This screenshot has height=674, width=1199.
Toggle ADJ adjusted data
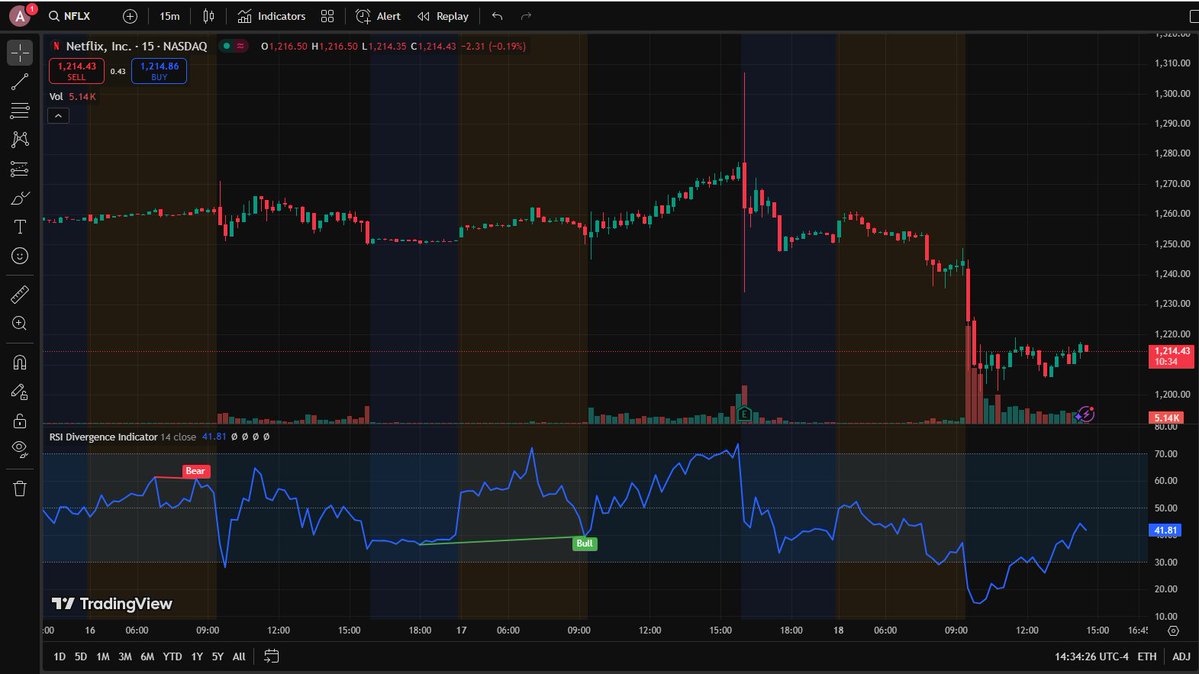[x=1181, y=656]
